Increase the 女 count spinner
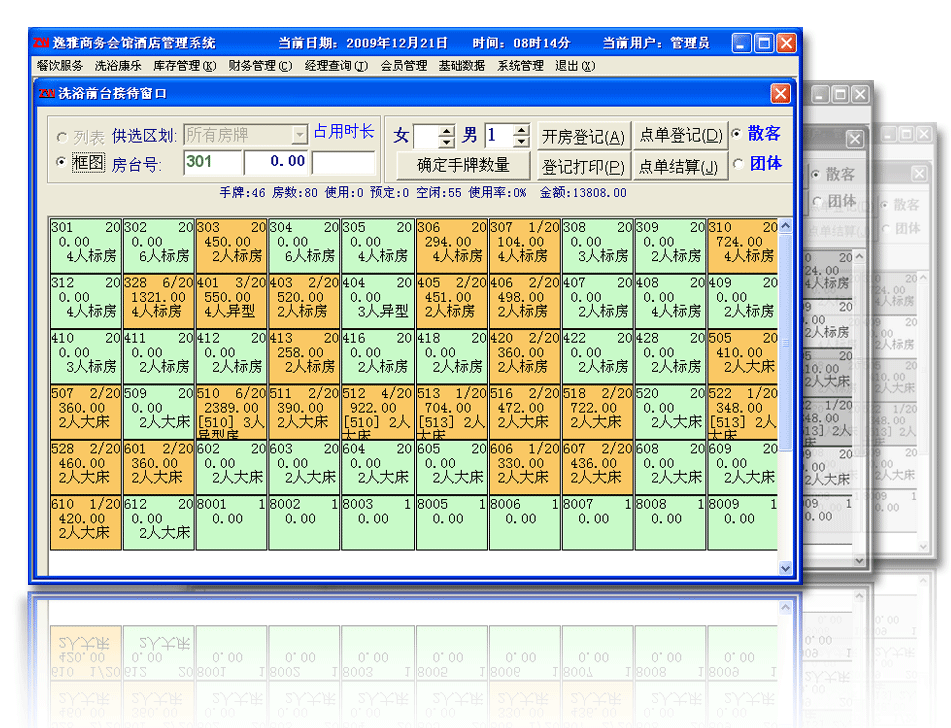The width and height of the screenshot is (951, 728). coord(447,130)
